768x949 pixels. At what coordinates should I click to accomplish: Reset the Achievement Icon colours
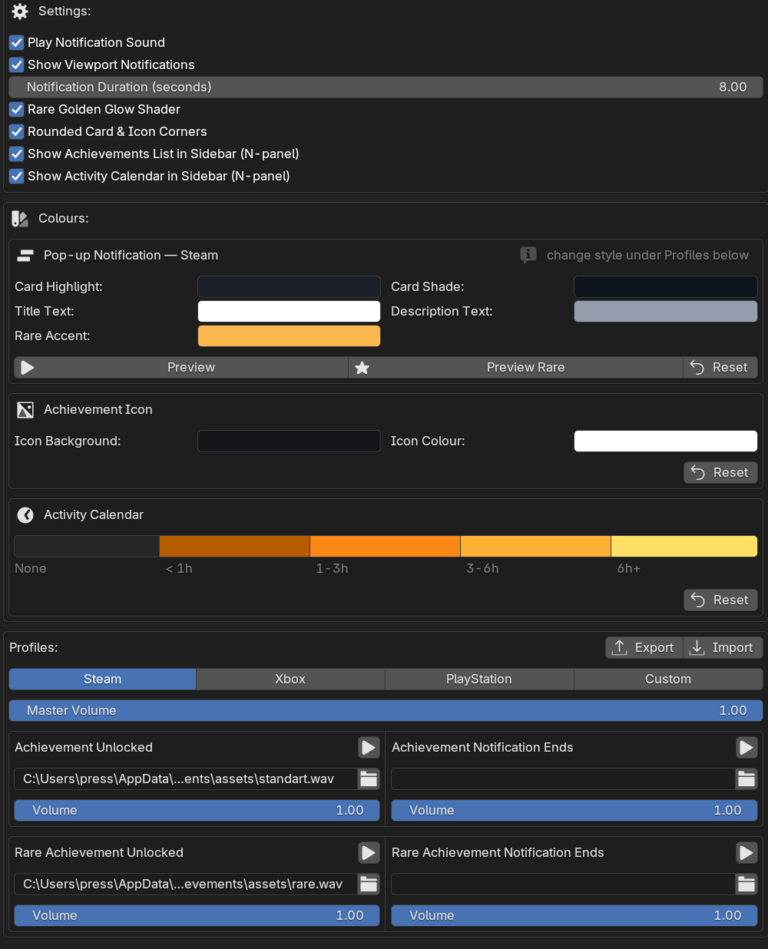(720, 473)
